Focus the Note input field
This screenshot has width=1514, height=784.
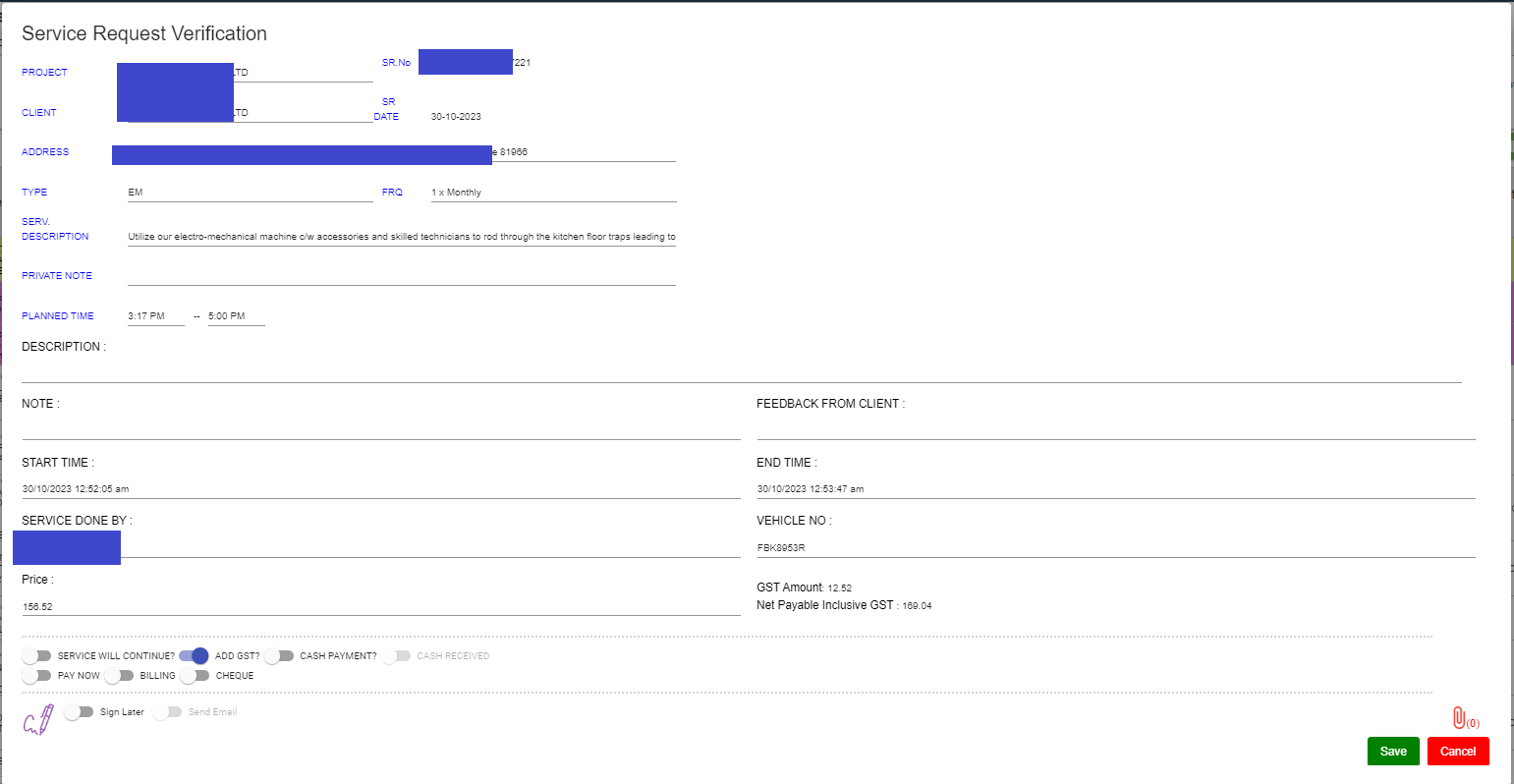coord(380,429)
